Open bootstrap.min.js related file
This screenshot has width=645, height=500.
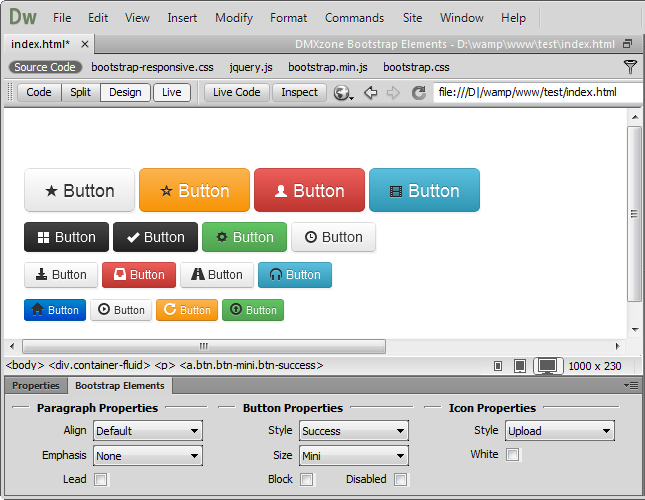[327, 67]
